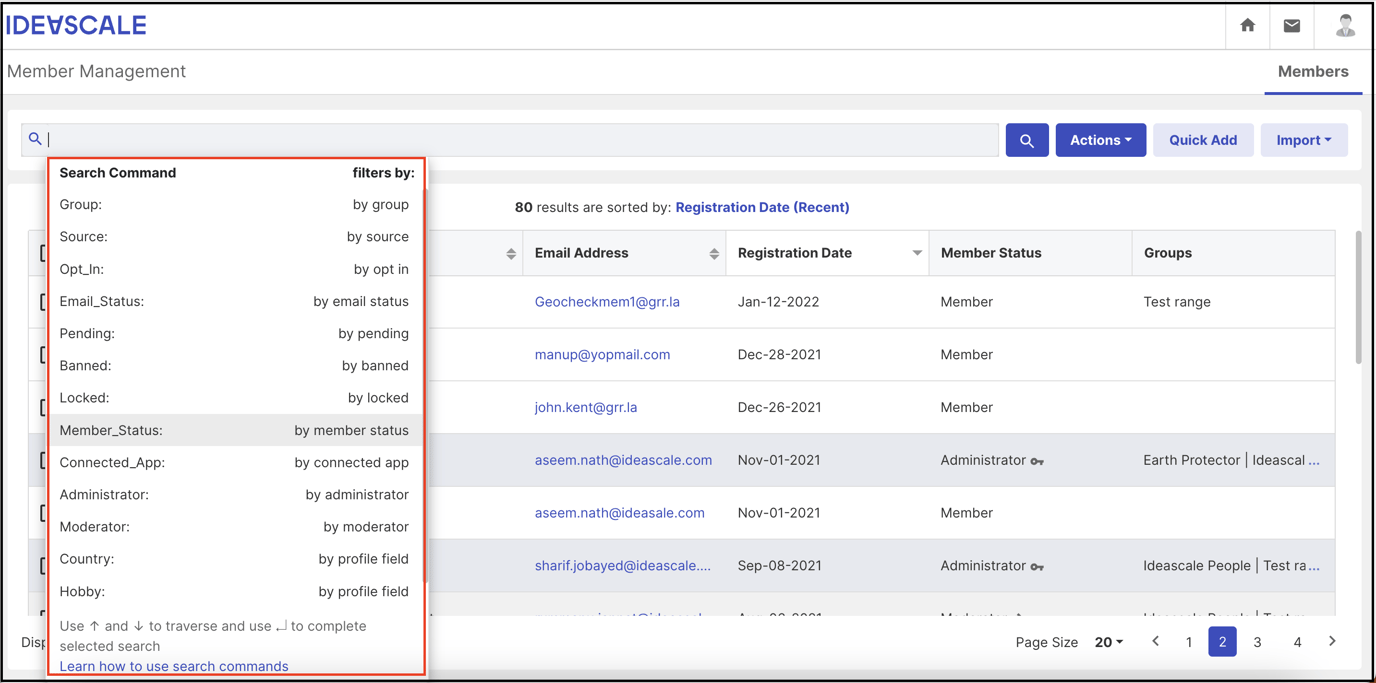Click the search magnifier button

[1027, 140]
